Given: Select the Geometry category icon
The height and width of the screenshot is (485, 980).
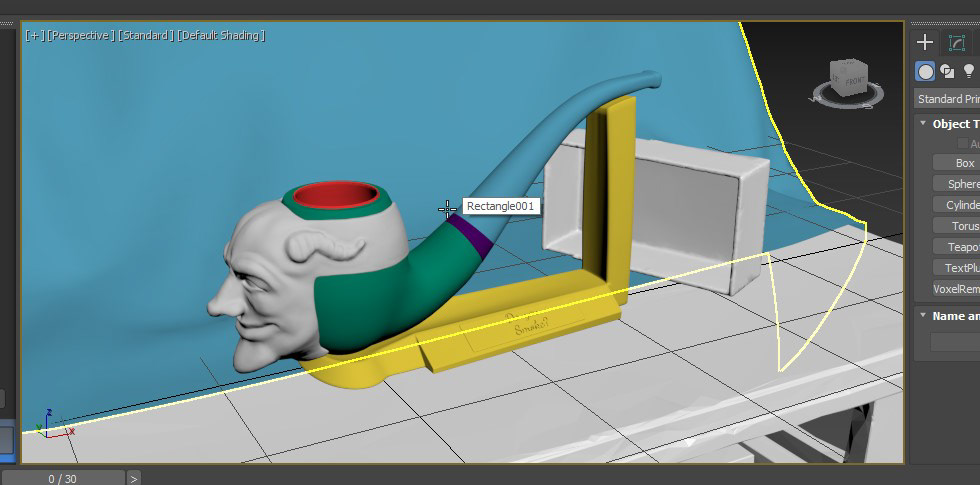Looking at the screenshot, I should click(x=925, y=71).
